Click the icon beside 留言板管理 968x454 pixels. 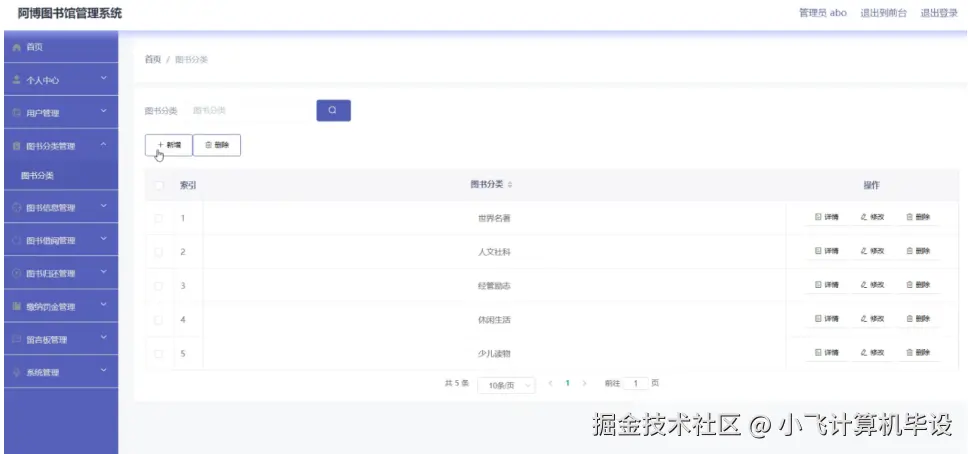pos(17,339)
